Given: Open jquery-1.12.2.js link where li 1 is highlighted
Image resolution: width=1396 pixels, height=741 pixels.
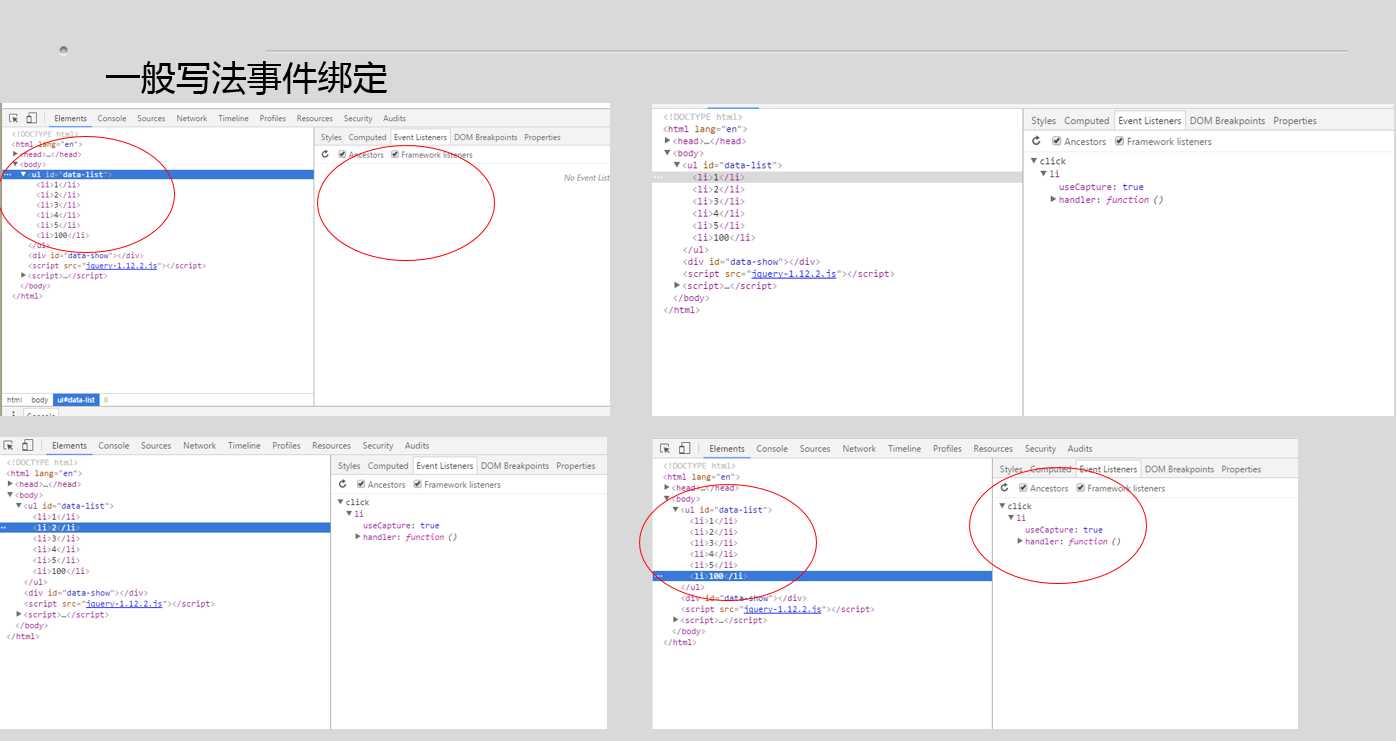Looking at the screenshot, I should (x=793, y=274).
